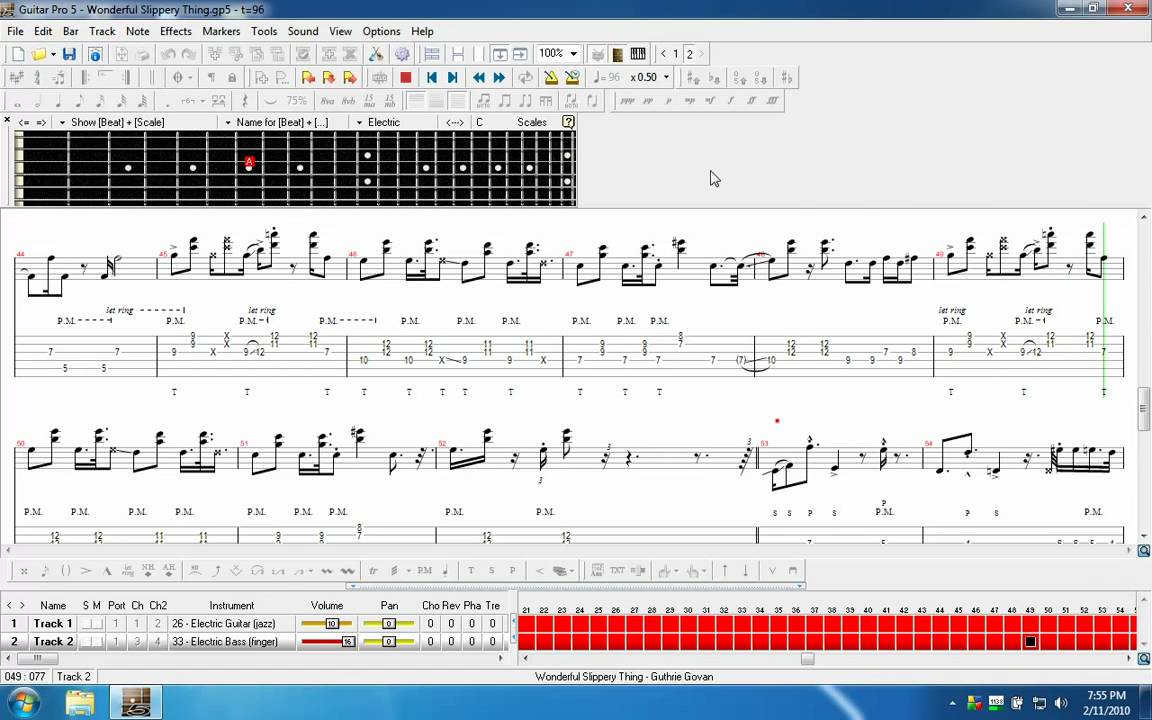Viewport: 1152px width, 720px height.
Task: Open score information icon
Action: 96,54
